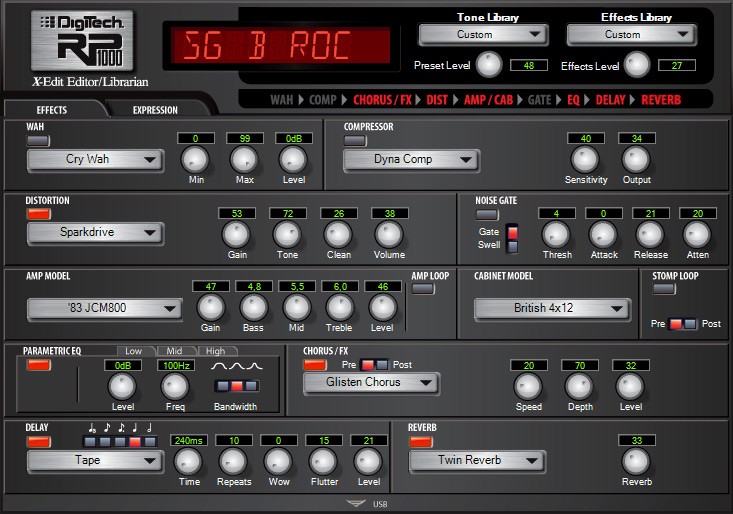Click the DigiTech RP1000 logo
The image size is (733, 514).
(x=82, y=41)
